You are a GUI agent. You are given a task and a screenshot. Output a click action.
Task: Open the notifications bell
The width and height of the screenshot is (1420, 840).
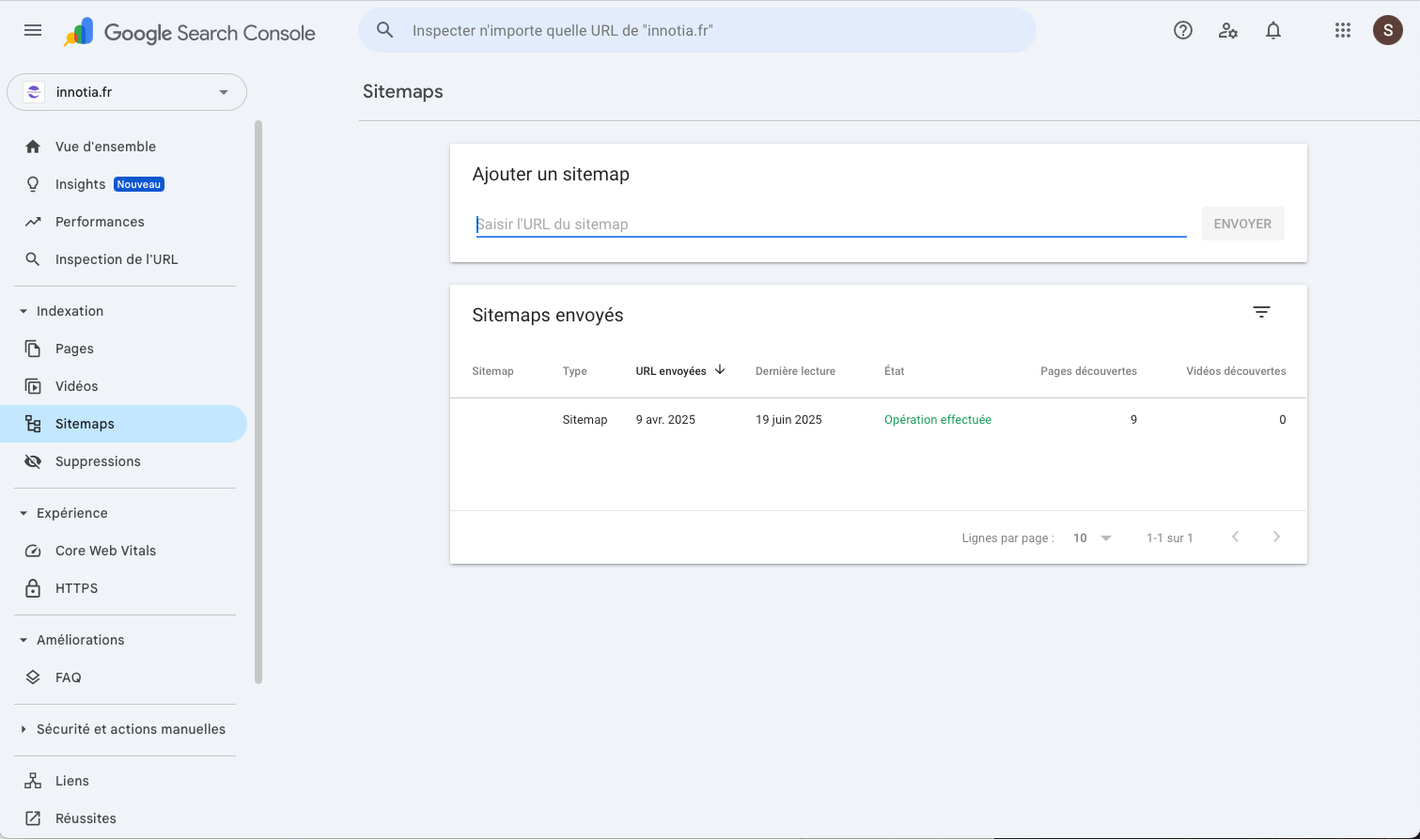[x=1273, y=30]
